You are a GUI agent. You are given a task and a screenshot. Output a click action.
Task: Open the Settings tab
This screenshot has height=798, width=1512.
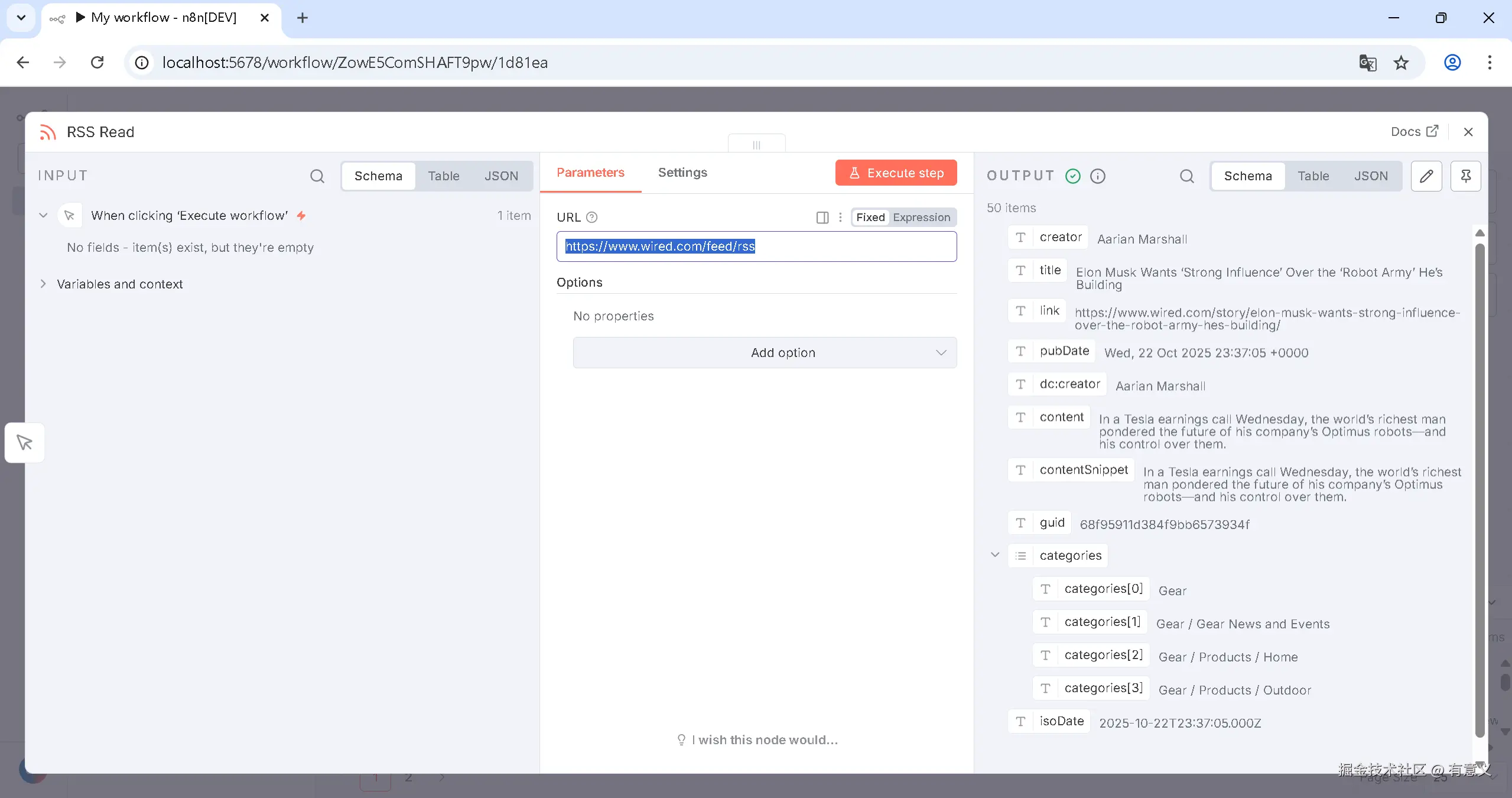[x=682, y=173]
